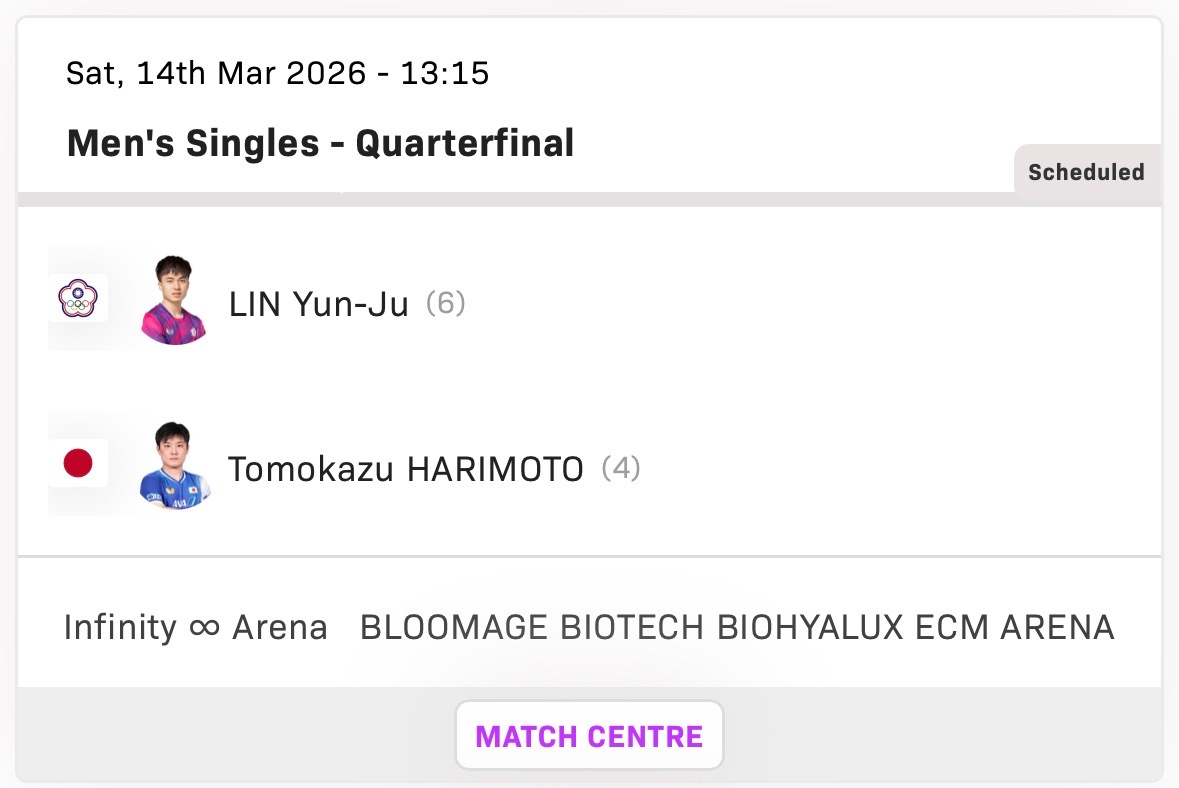Click the Chinese Taipei flag icon

coord(78,298)
